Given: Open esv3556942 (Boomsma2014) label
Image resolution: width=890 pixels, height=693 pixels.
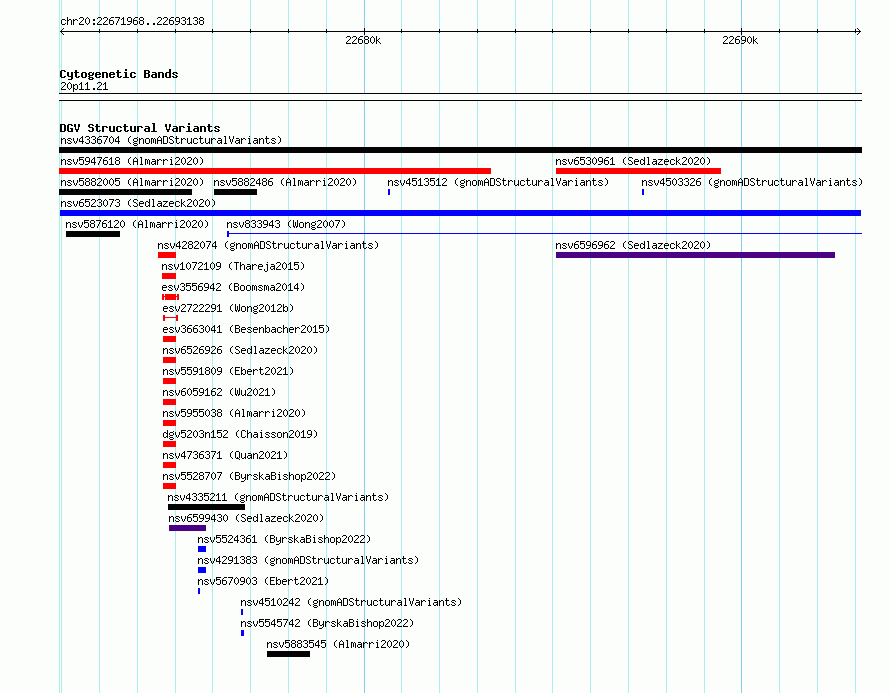Looking at the screenshot, I should [x=233, y=287].
